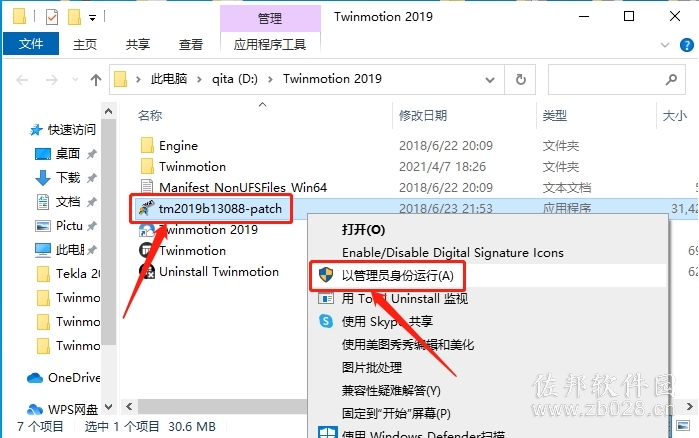Open the quick access toolbar customize arrow
Viewport: 699px width, 438px height.
(x=92, y=18)
